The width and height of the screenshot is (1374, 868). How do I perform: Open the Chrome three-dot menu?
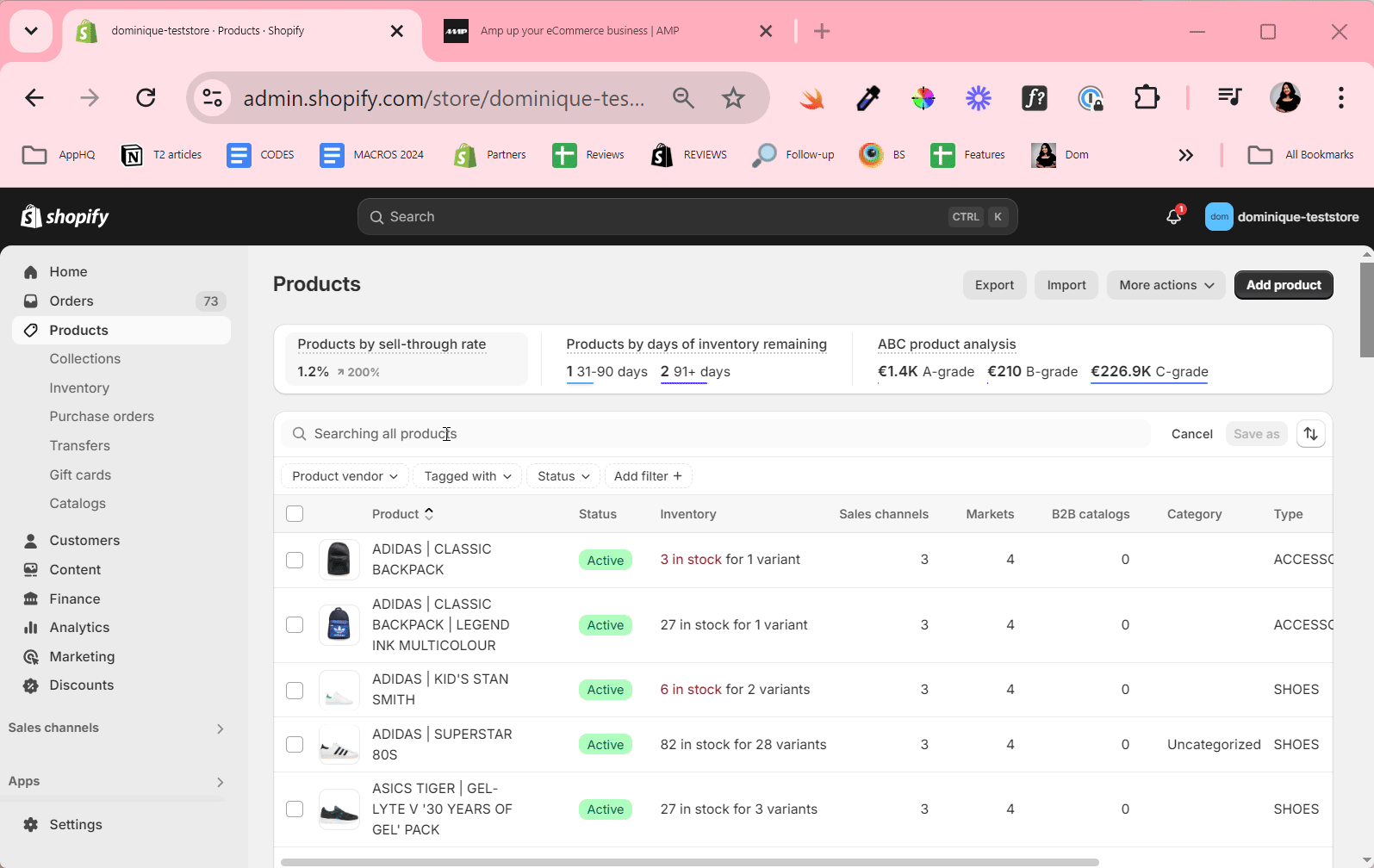pyautogui.click(x=1340, y=97)
